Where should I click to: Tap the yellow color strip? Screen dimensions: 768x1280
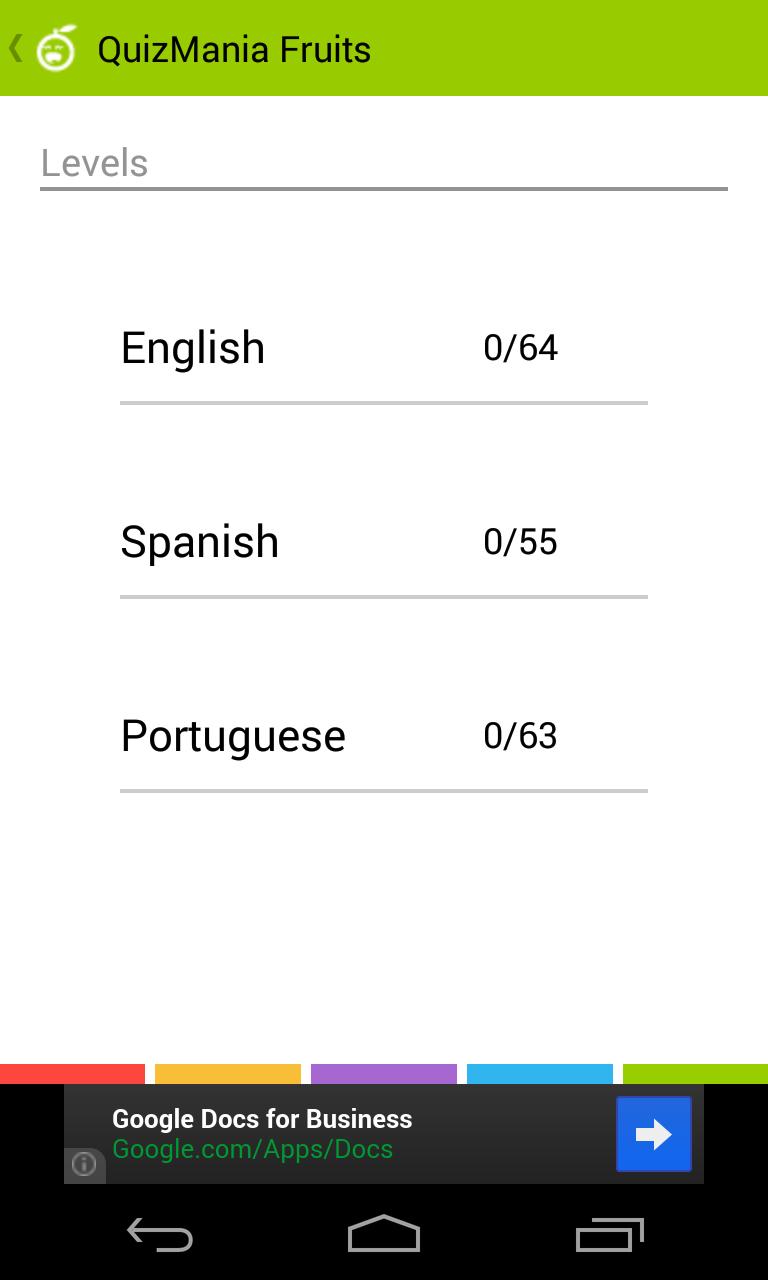point(228,1074)
